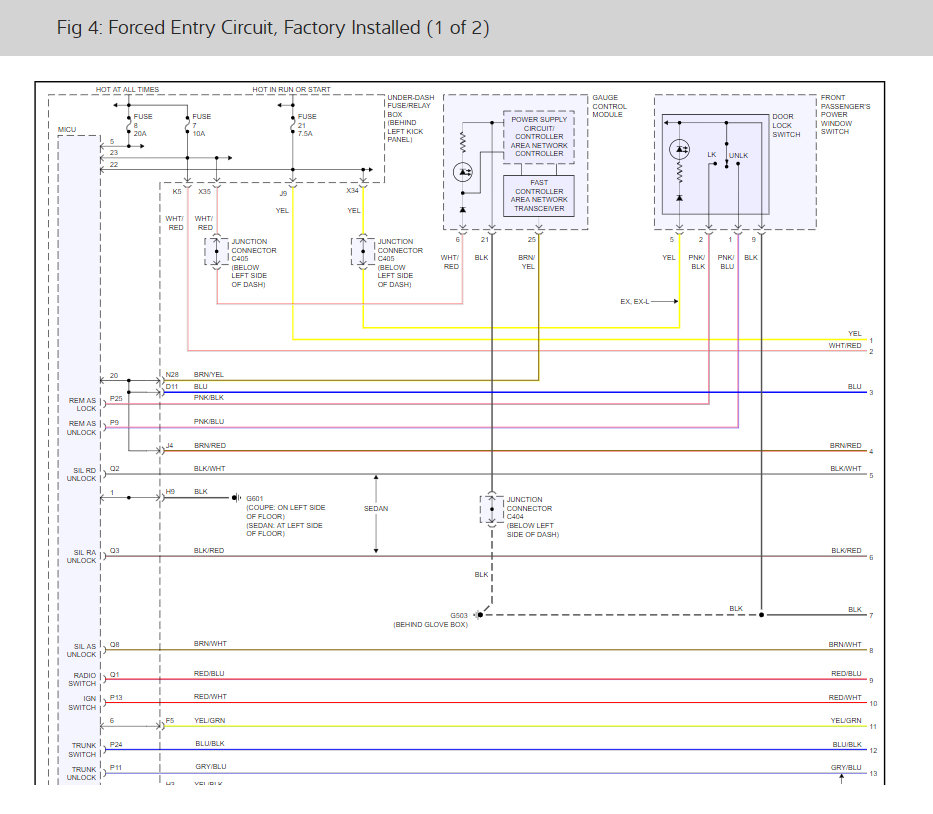Image resolution: width=933 pixels, height=814 pixels.
Task: Select the Front Passenger's Power Window Switch label
Action: point(847,115)
